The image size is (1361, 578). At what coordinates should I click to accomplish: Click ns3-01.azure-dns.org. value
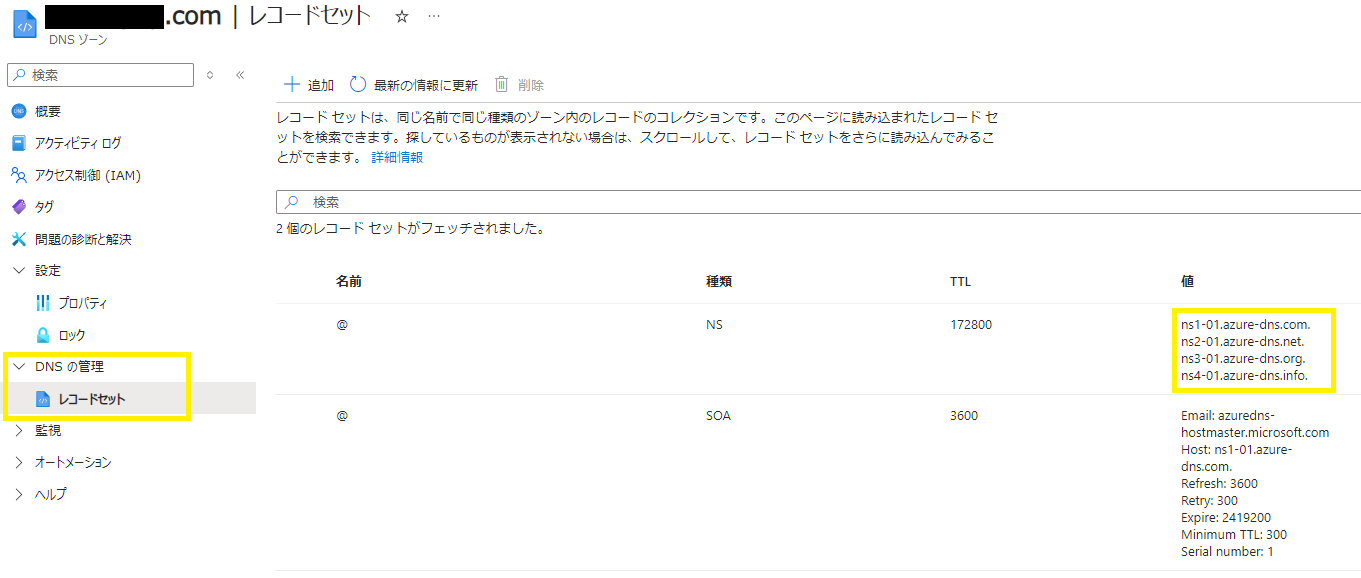[1243, 359]
